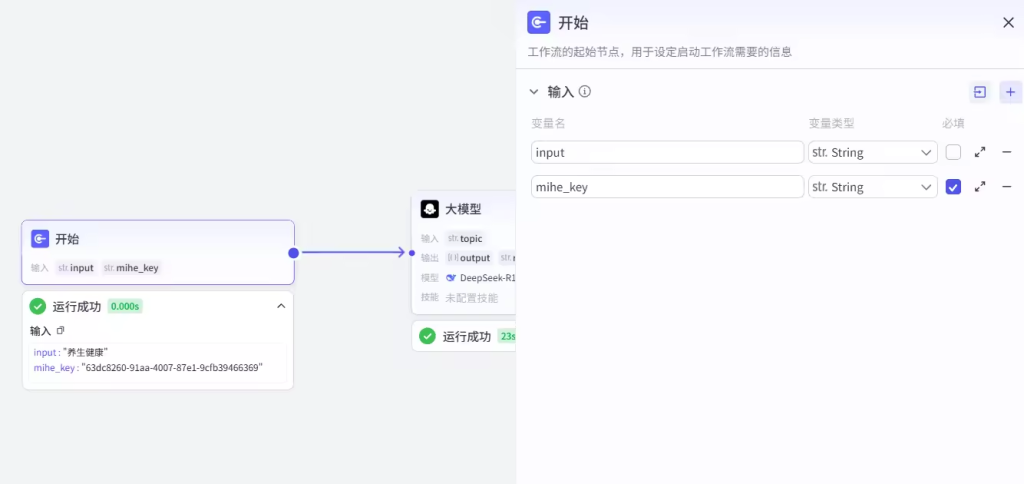Click the 大模型 node icon
The image size is (1024, 484).
pyautogui.click(x=430, y=209)
